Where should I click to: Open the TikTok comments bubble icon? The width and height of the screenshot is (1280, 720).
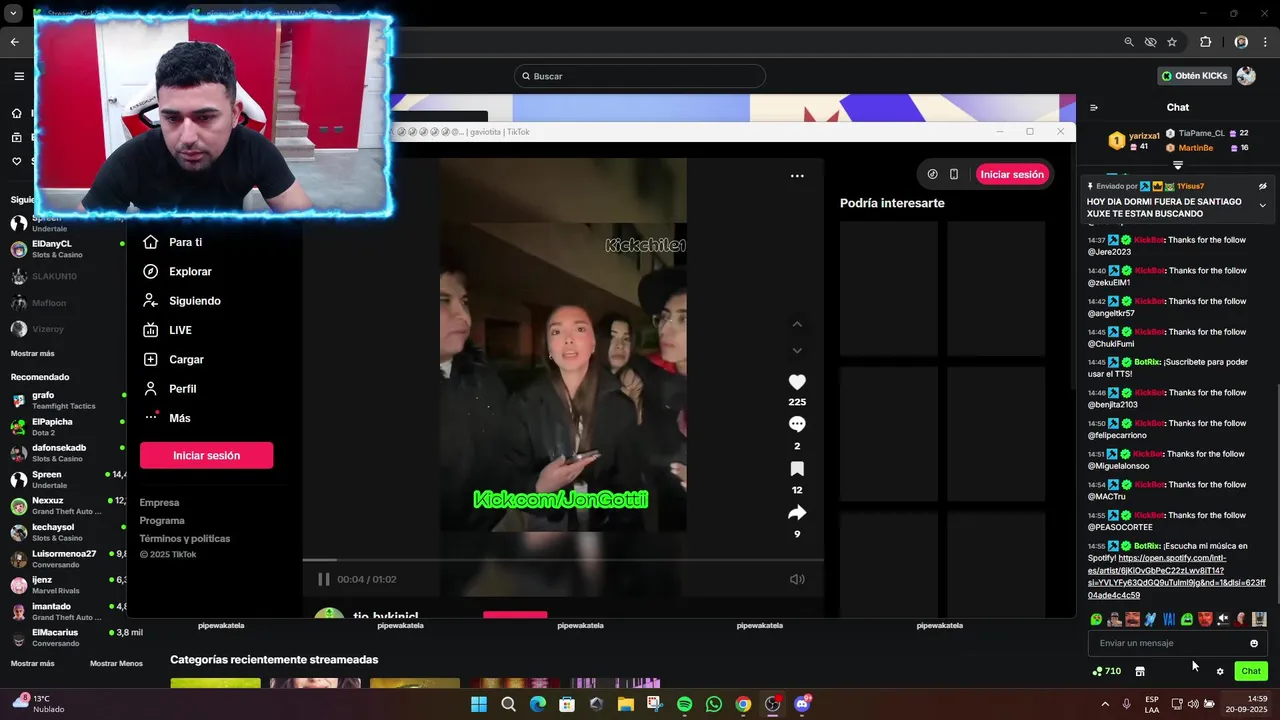click(x=797, y=424)
